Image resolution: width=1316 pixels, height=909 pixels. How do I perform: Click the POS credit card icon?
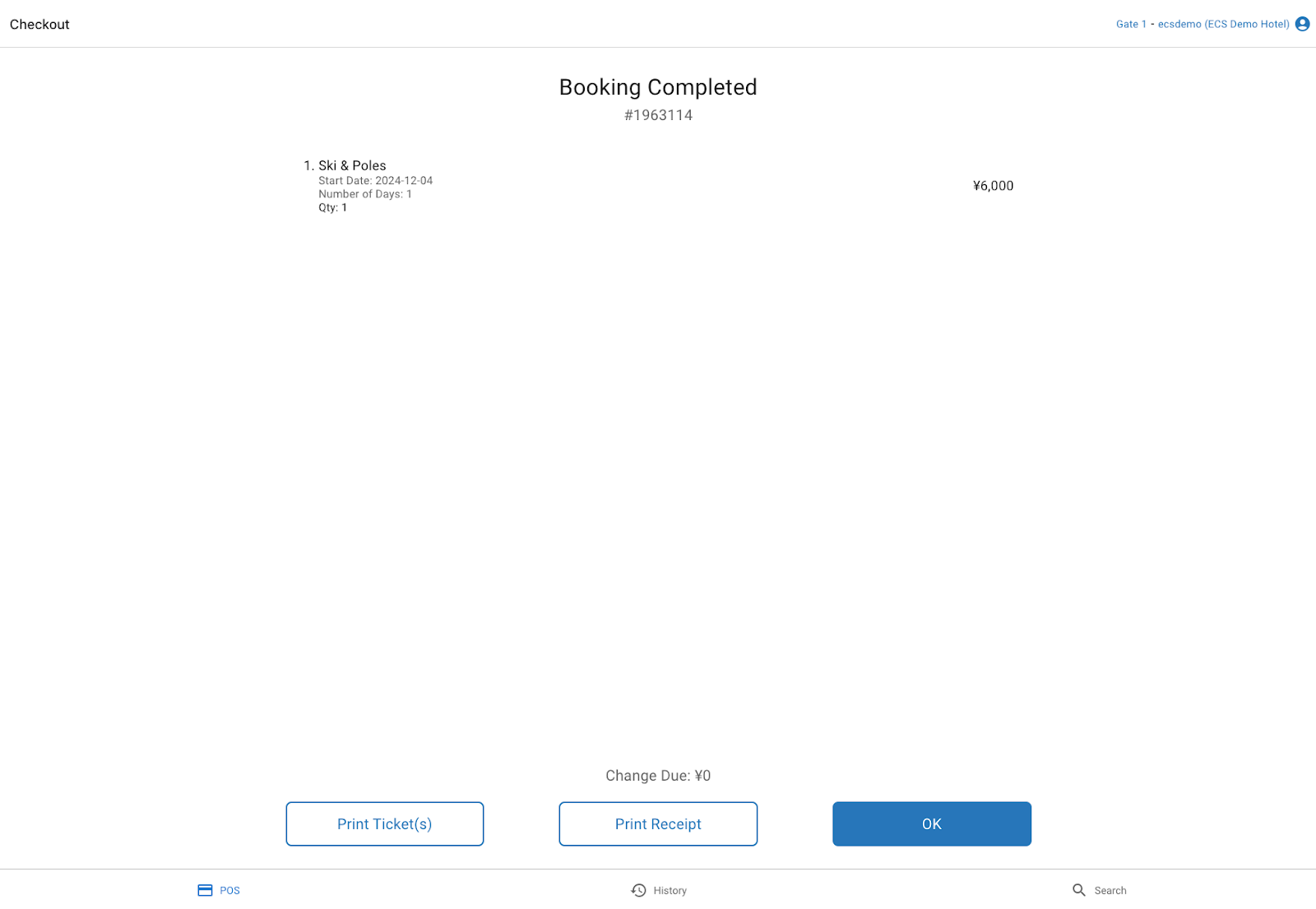coord(205,890)
